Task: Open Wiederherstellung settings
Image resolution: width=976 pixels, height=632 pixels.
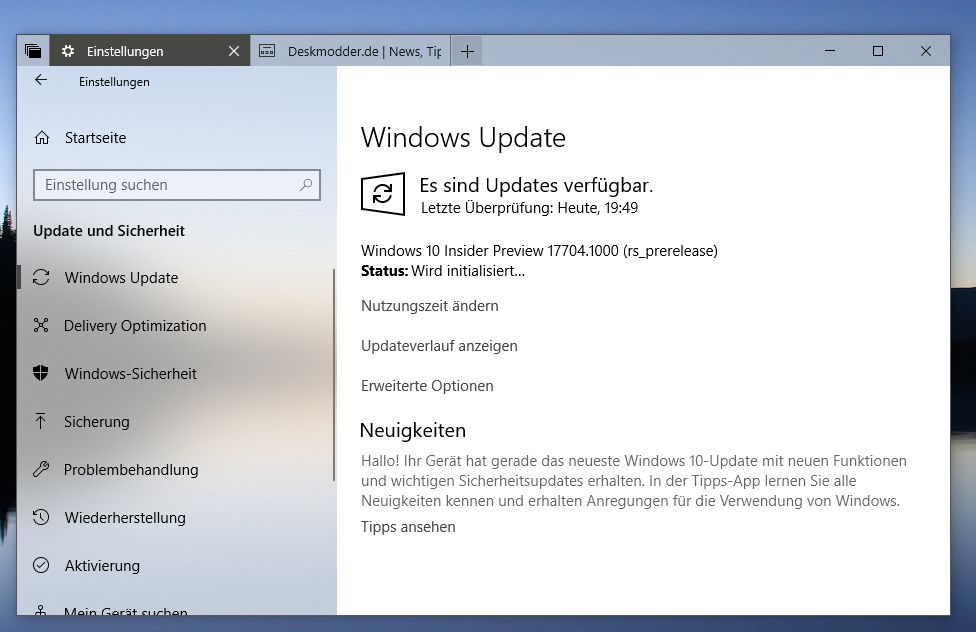Action: [x=125, y=517]
